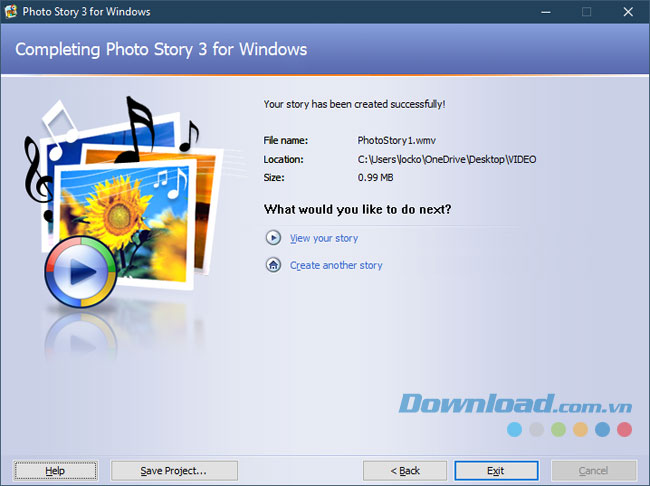650x486 pixels.
Task: Click the Help button
Action: [x=55, y=471]
